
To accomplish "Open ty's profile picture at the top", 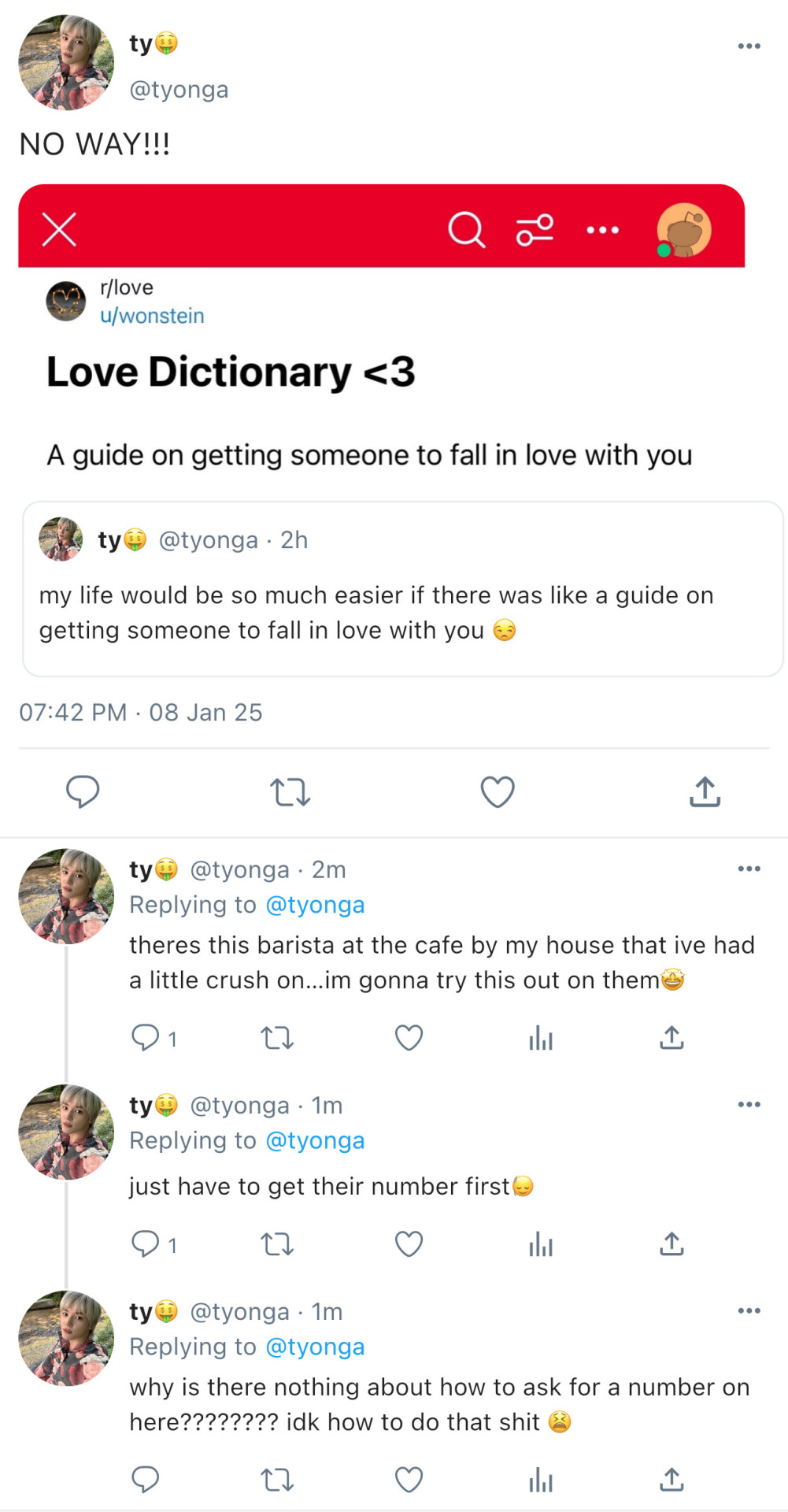I will point(66,62).
